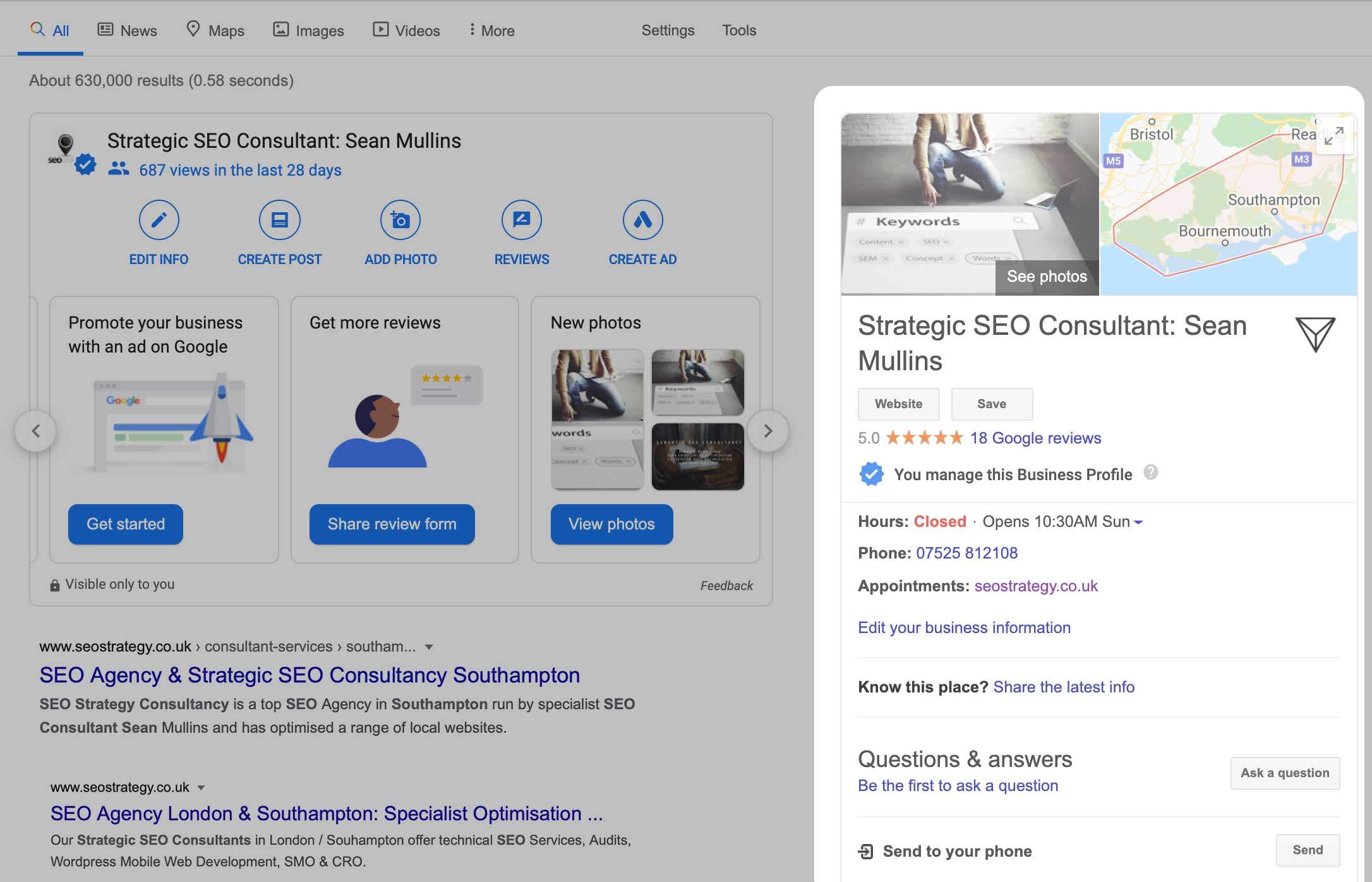
Task: Click Strategic SEO Consultant title in dashboard card
Action: click(284, 140)
